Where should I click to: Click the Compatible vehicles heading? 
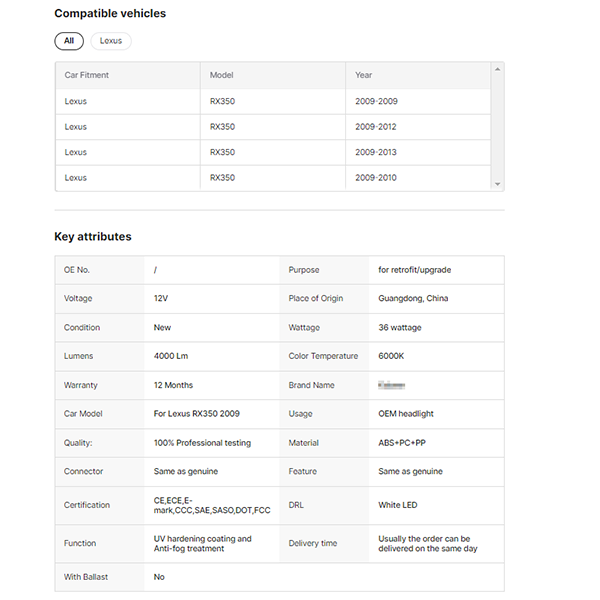110,14
